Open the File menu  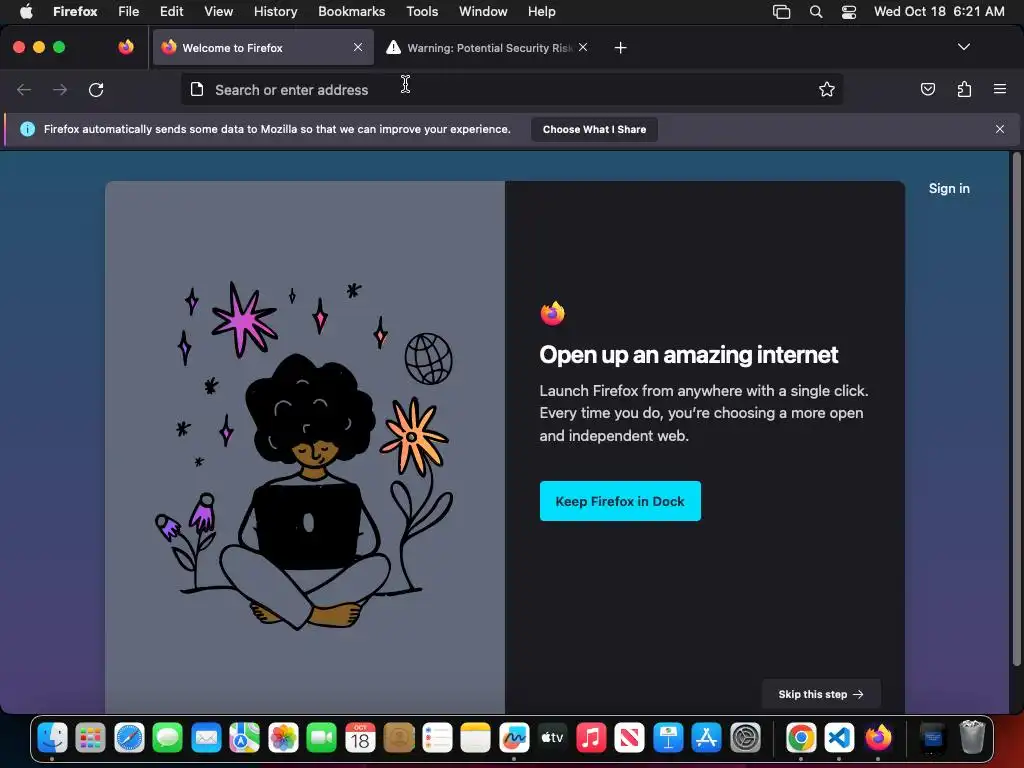129,11
